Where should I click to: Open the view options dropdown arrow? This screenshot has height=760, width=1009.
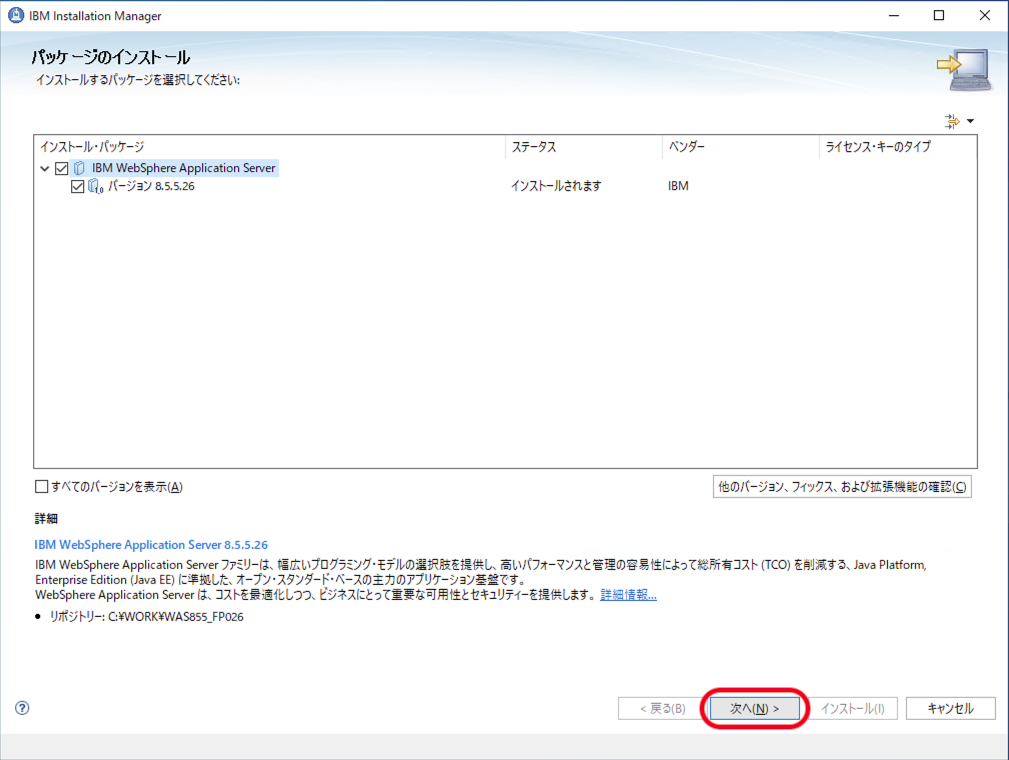click(970, 121)
